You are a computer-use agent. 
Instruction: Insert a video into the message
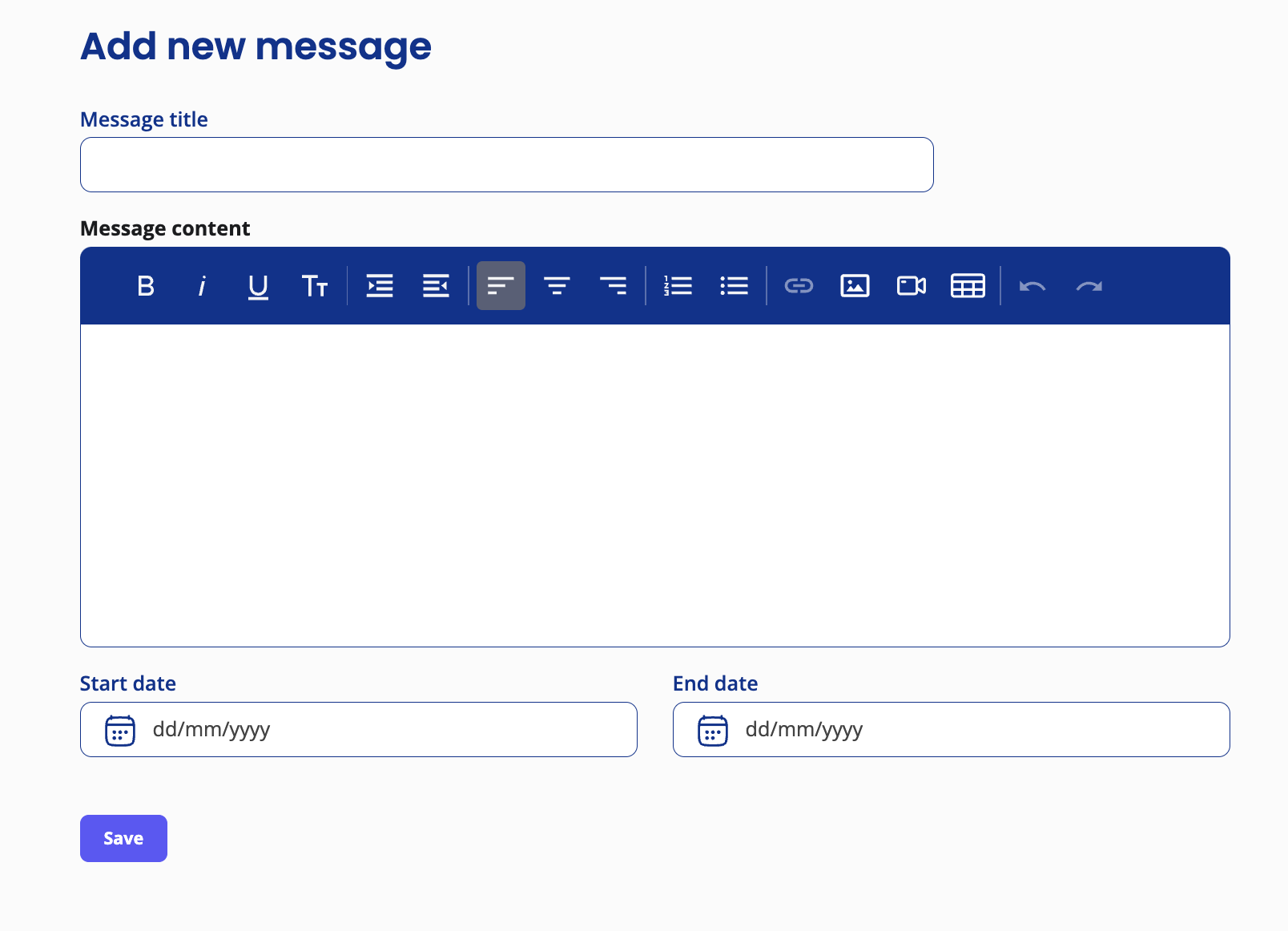tap(911, 285)
